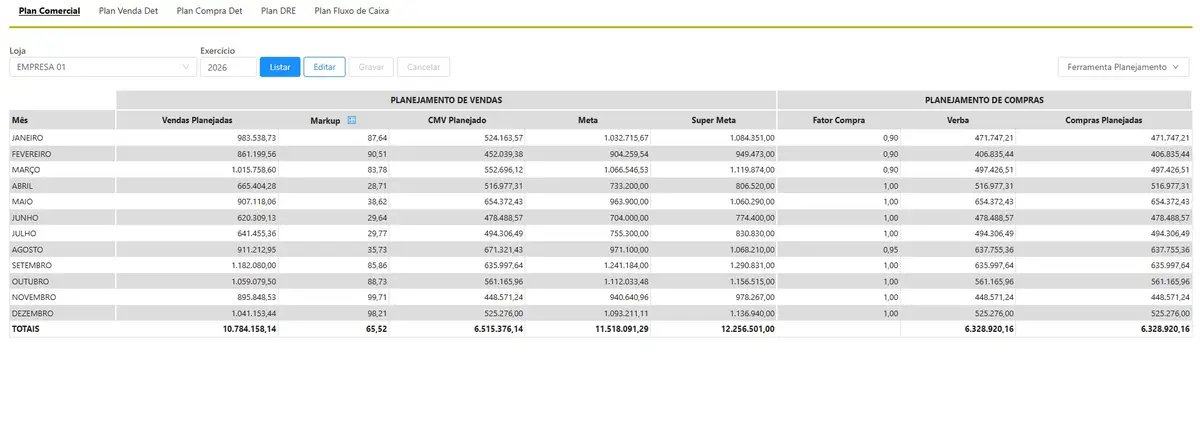This screenshot has width=1200, height=440.
Task: Click the Fator Compra column header
Action: click(x=839, y=120)
